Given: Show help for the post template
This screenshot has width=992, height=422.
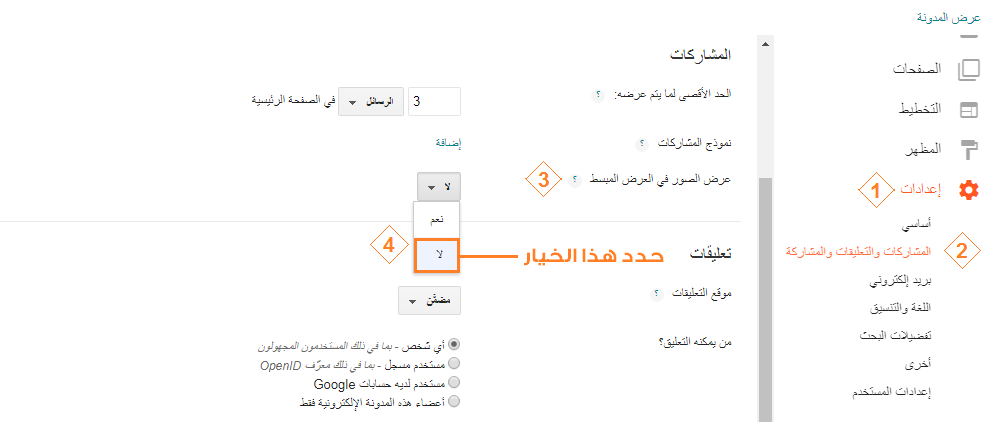Looking at the screenshot, I should point(640,144).
